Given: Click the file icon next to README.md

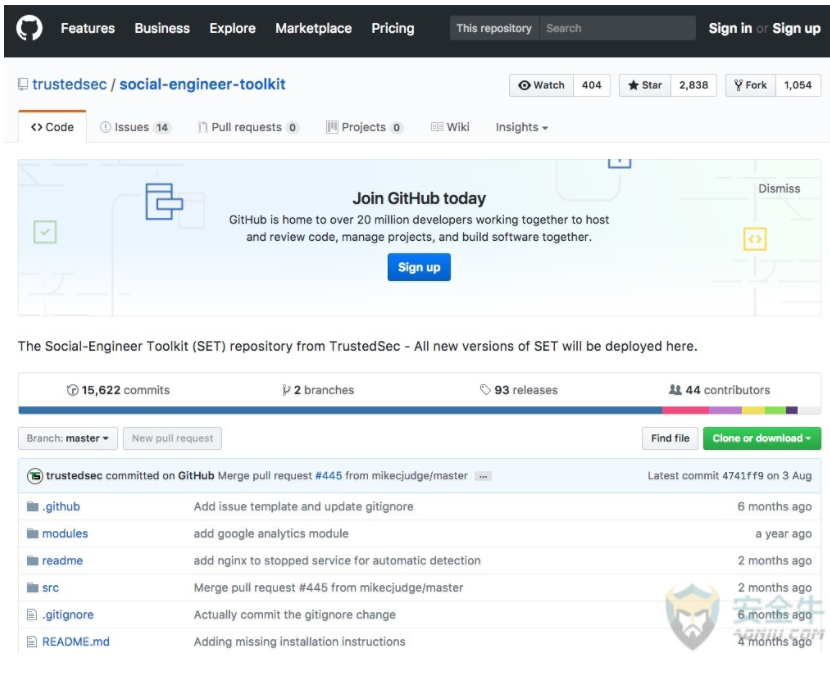Looking at the screenshot, I should point(32,642).
